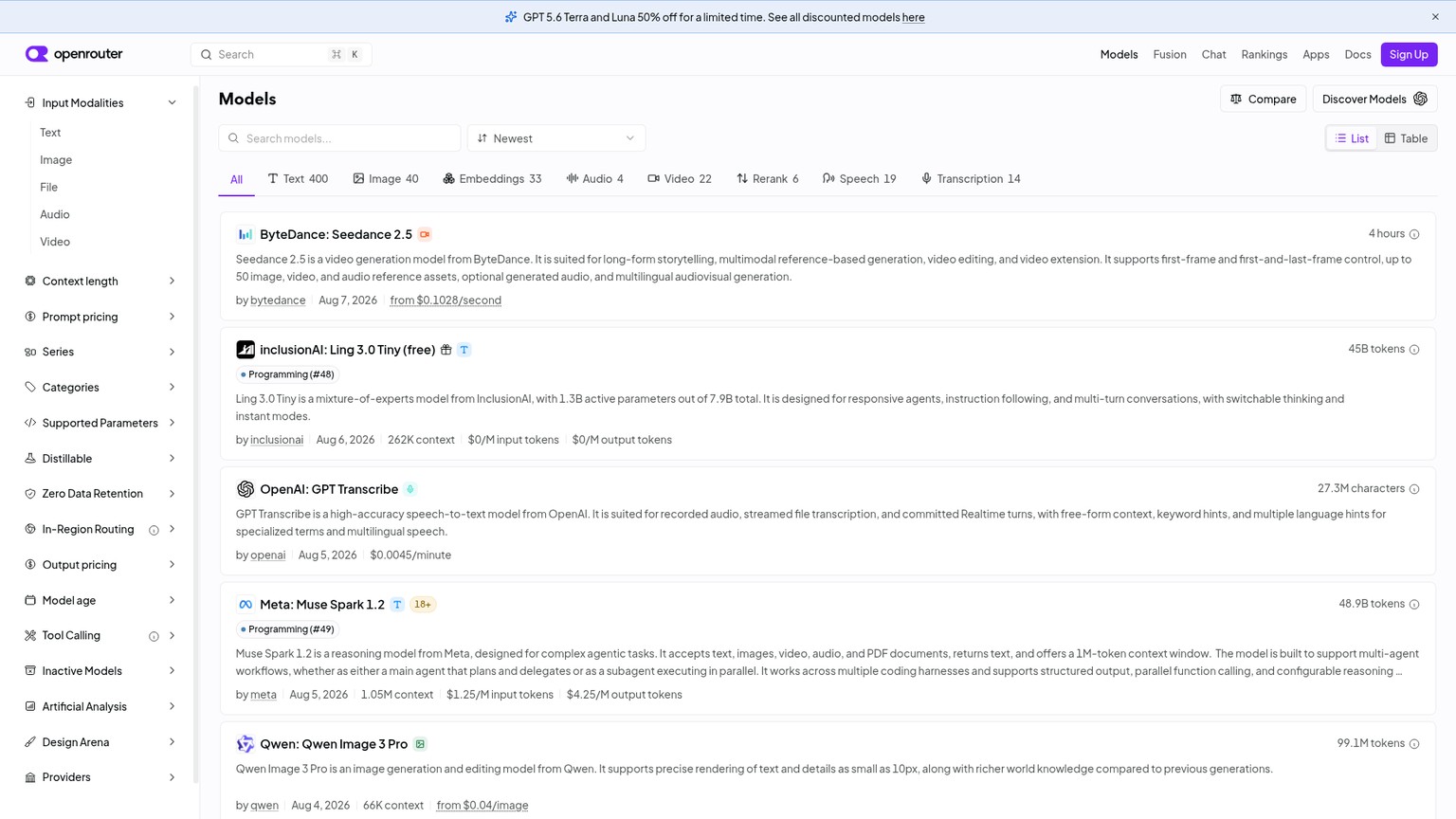
Task: Click the gift icon on Ling 3.0 Tiny
Action: coord(446,350)
